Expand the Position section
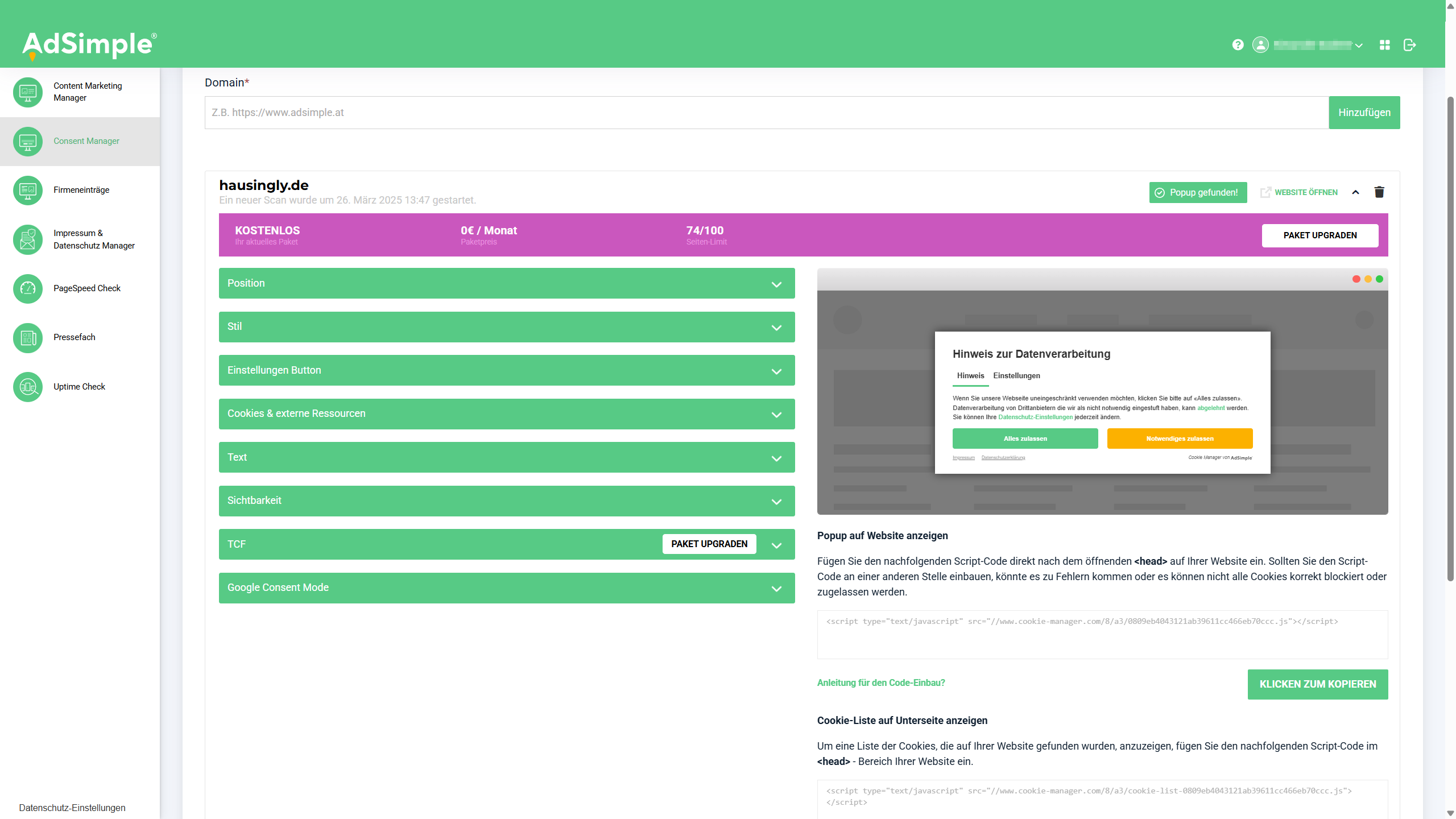The image size is (1456, 819). coord(506,283)
